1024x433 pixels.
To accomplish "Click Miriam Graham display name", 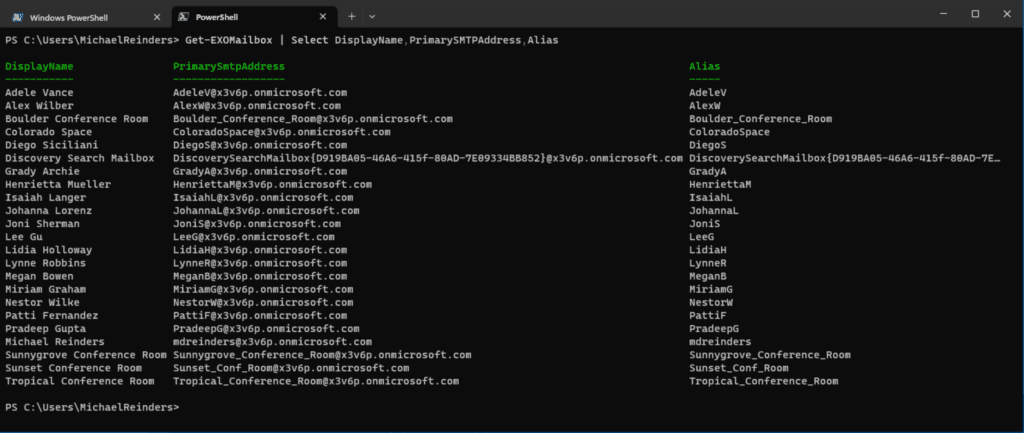I will click(45, 289).
